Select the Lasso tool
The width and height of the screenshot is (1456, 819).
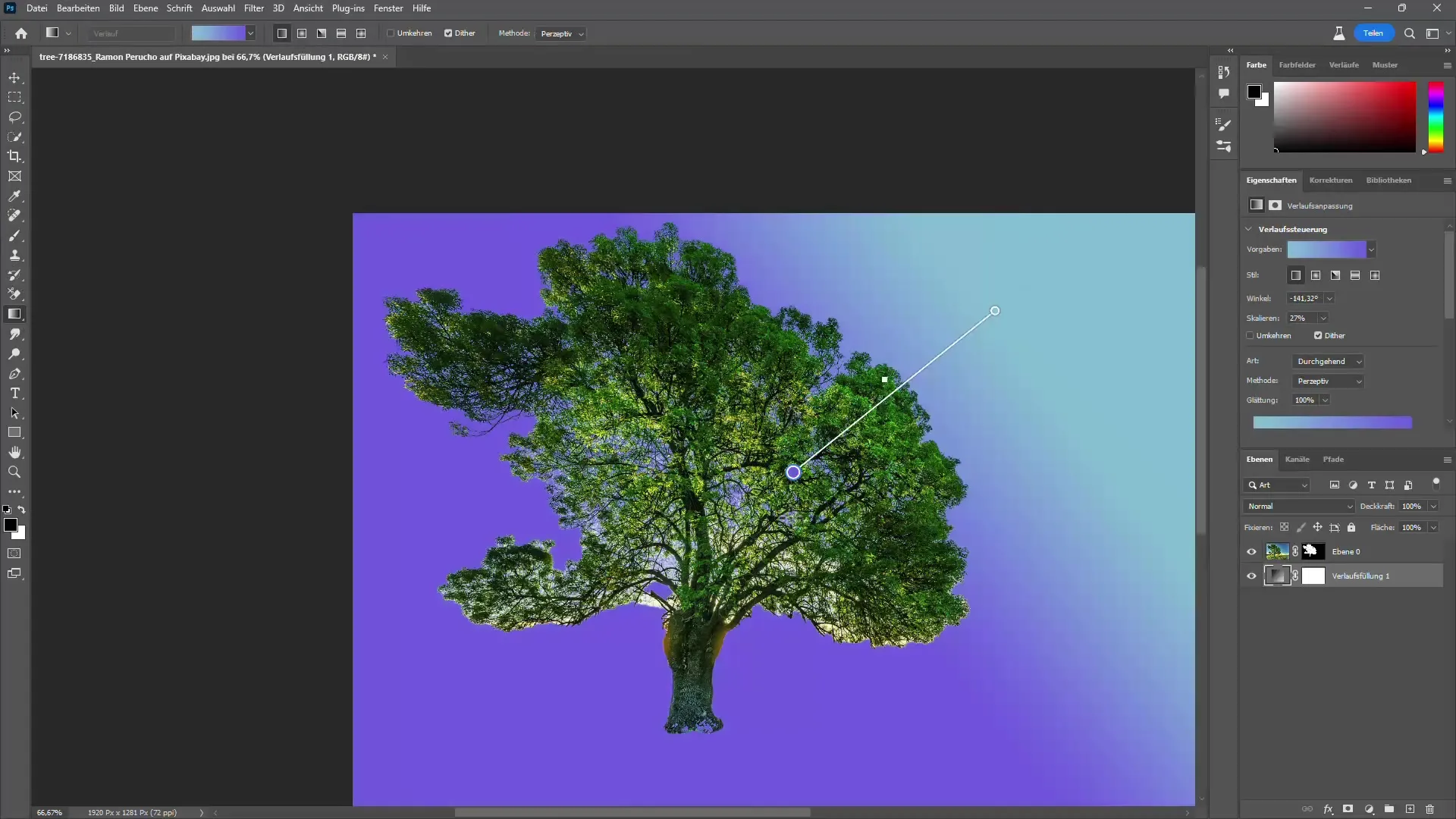[x=15, y=117]
